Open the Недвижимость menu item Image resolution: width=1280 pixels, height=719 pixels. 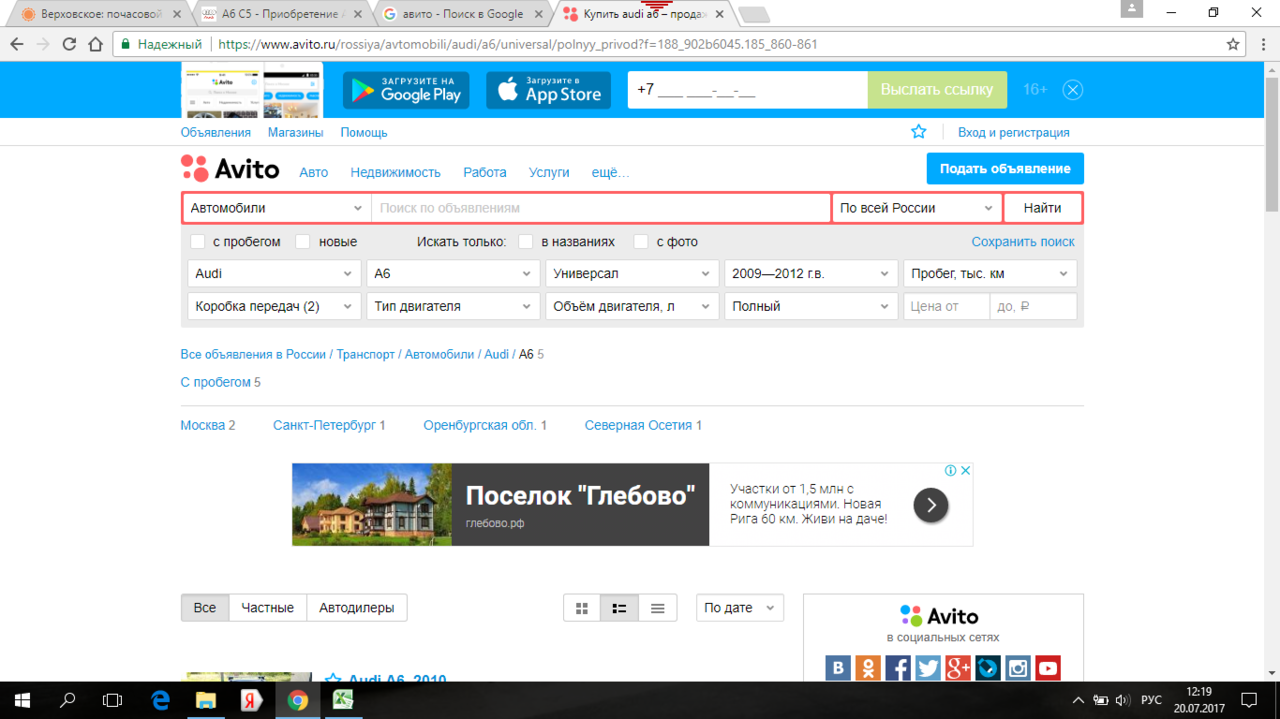[395, 172]
